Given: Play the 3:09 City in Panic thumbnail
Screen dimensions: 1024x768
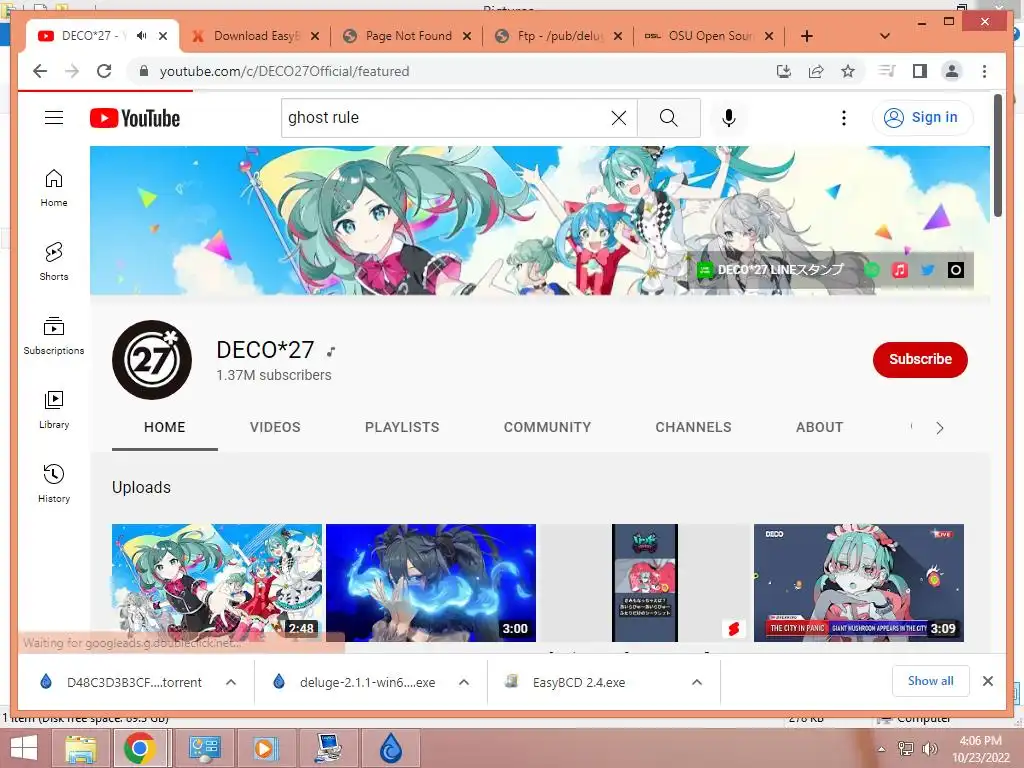Looking at the screenshot, I should pyautogui.click(x=859, y=583).
